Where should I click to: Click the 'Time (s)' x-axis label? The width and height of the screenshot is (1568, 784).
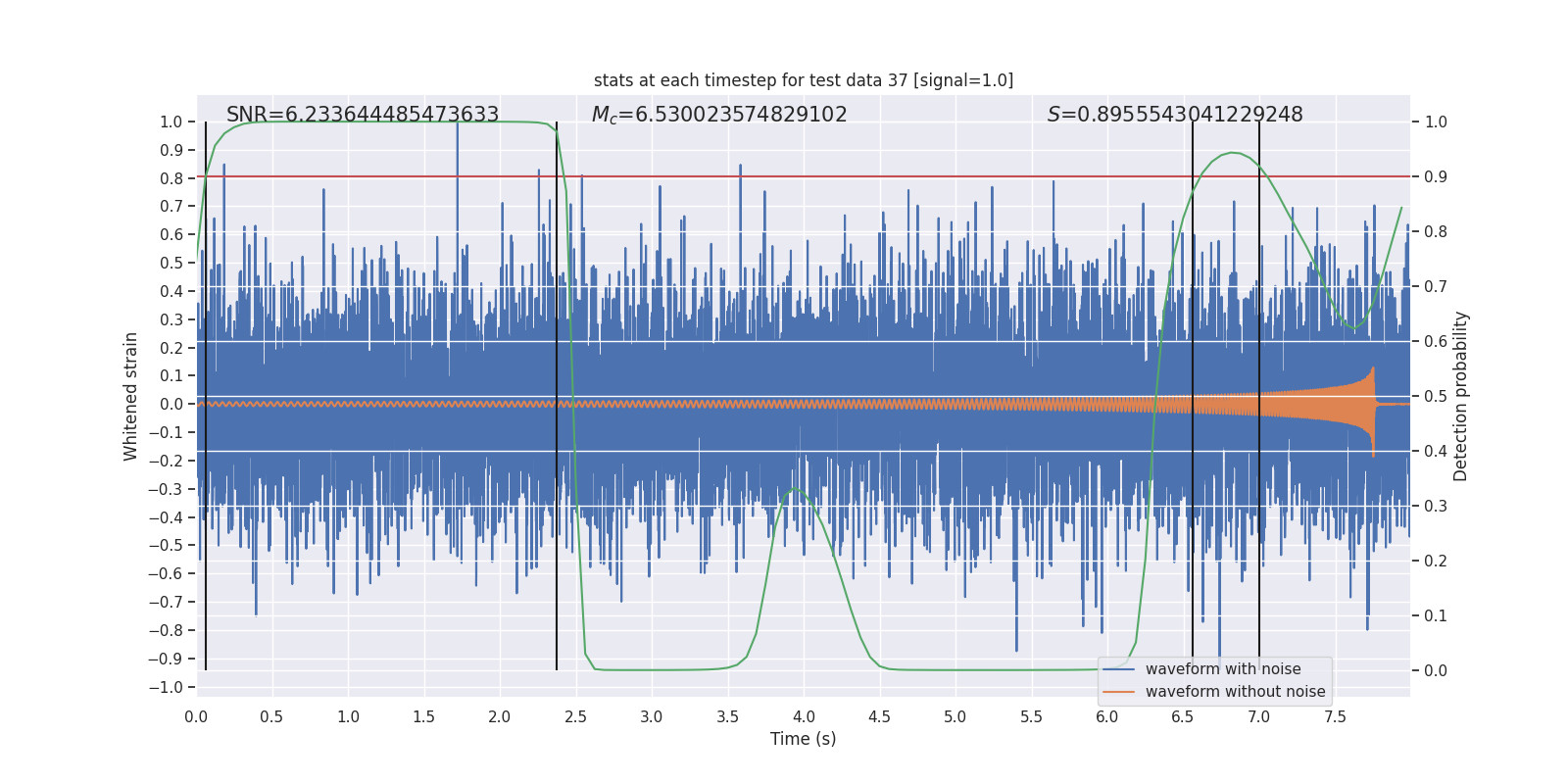click(804, 739)
